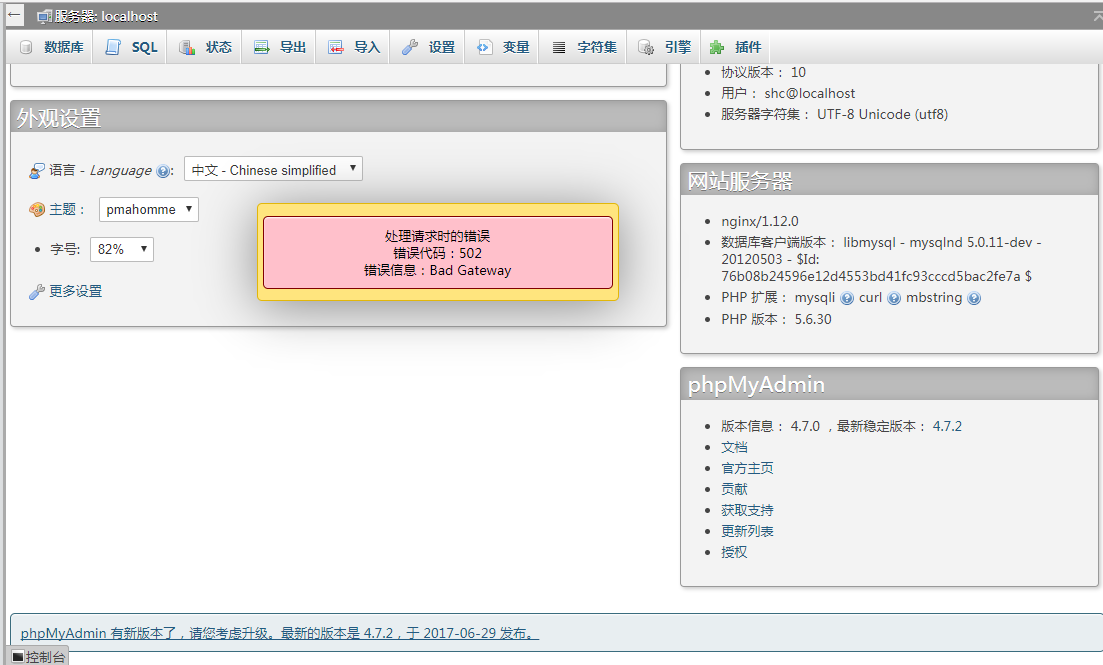Click the status chart icon in the 状态 tab
The width and height of the screenshot is (1103, 665).
point(186,47)
